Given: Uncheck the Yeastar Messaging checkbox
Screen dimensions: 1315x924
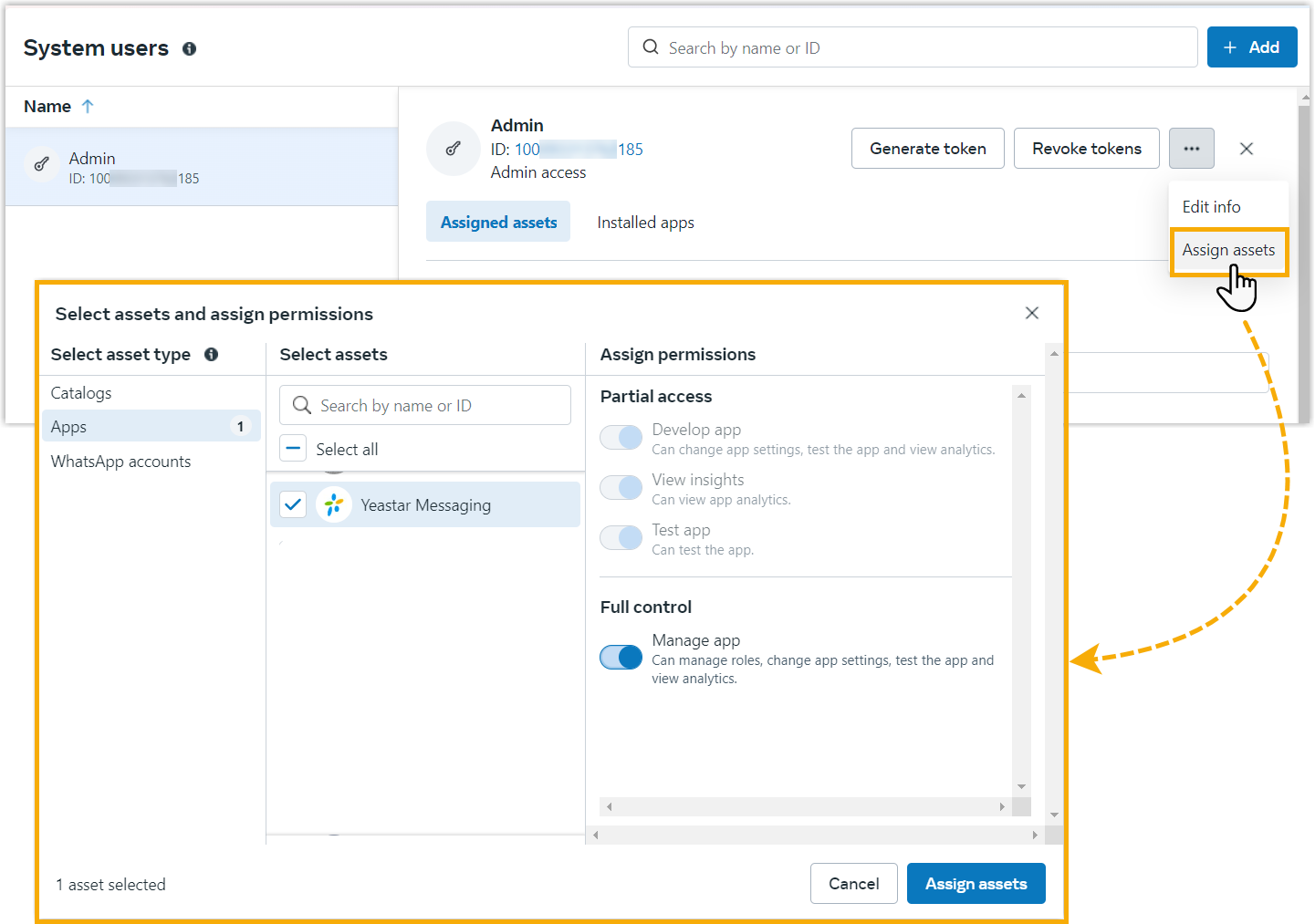Looking at the screenshot, I should click(x=293, y=504).
